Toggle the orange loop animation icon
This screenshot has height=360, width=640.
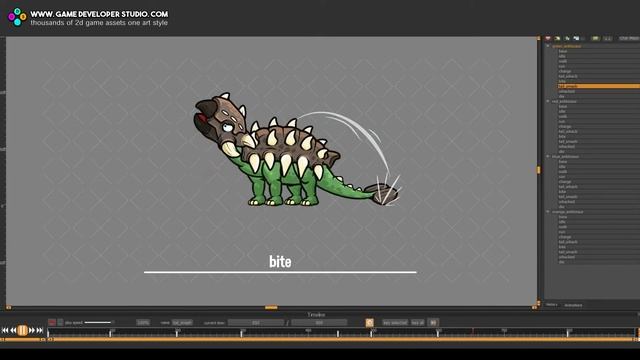click(369, 322)
